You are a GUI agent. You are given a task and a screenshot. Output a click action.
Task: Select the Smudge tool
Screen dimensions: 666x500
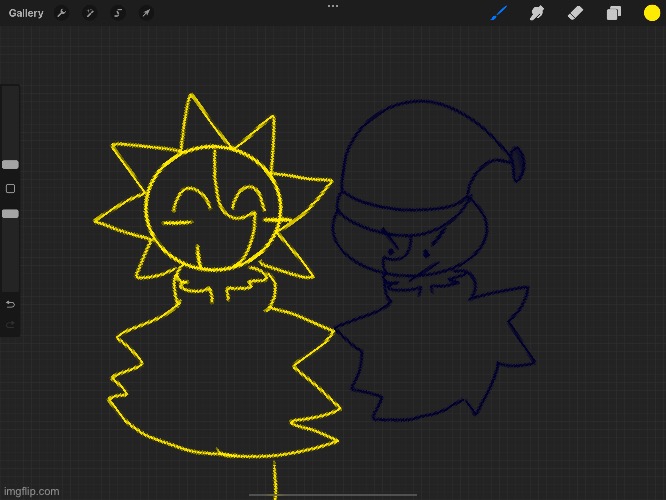coord(537,13)
